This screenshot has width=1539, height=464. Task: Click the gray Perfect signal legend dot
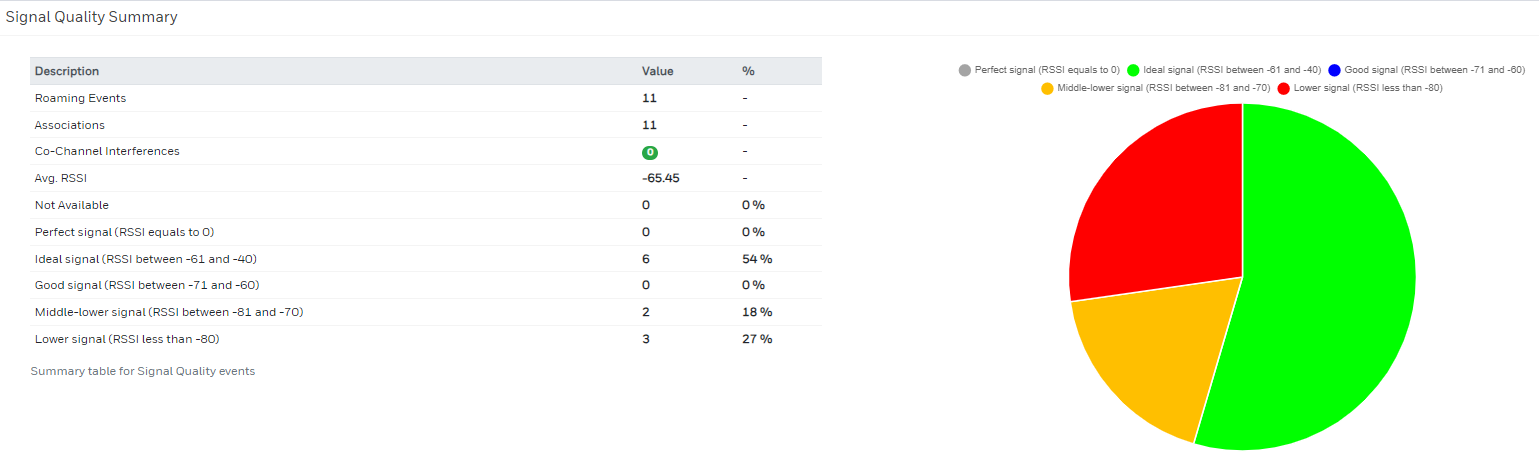(x=964, y=70)
